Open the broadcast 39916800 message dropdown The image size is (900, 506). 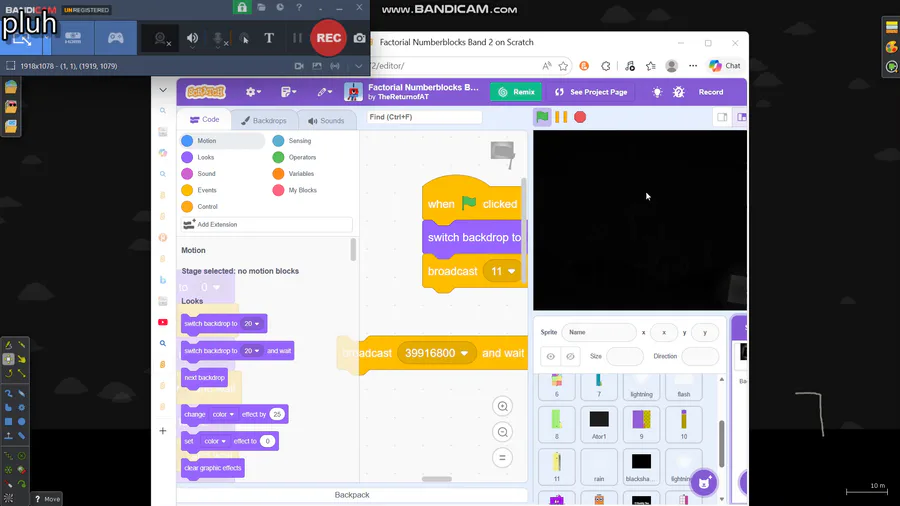pyautogui.click(x=436, y=353)
